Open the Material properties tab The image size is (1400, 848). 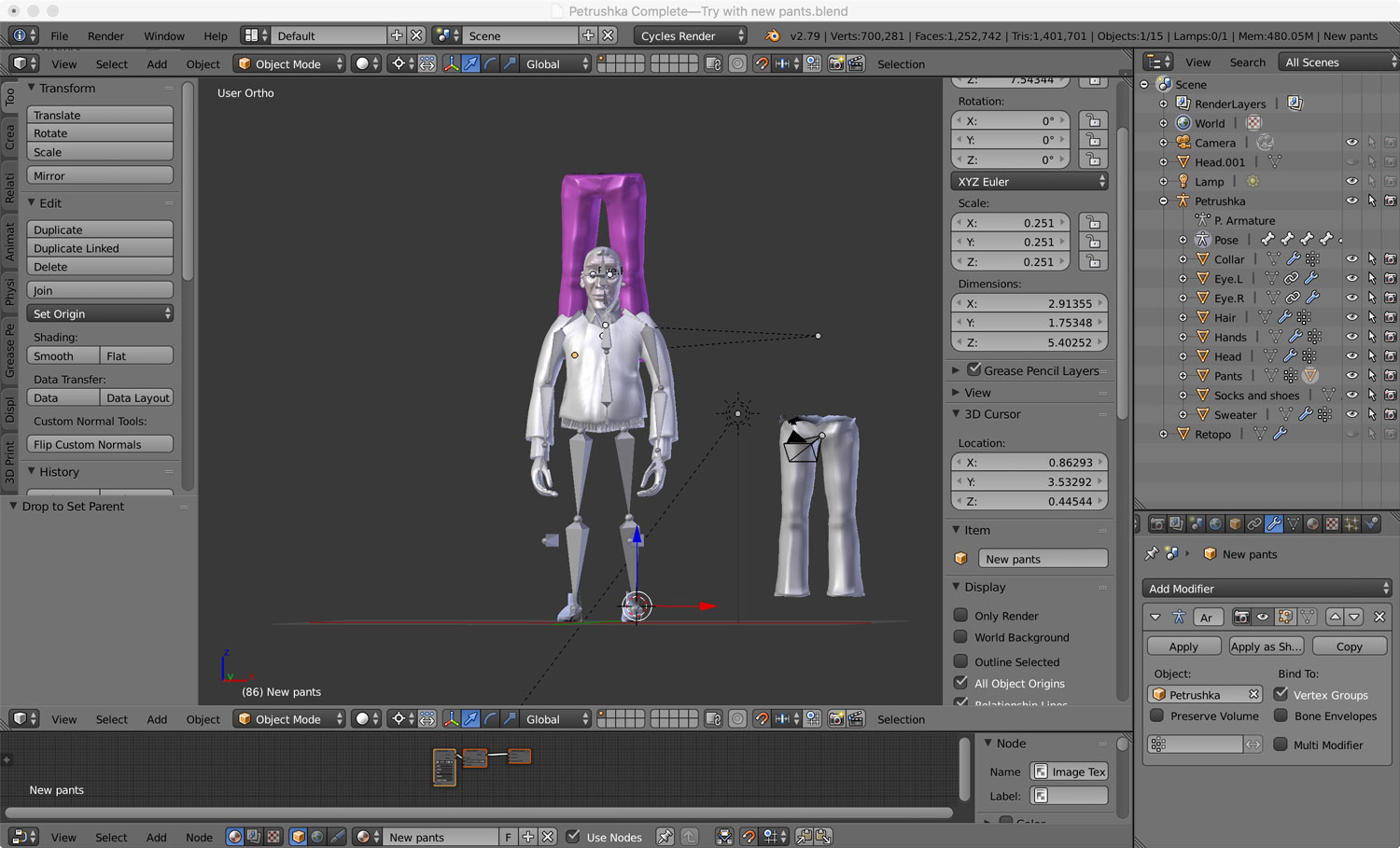1313,524
